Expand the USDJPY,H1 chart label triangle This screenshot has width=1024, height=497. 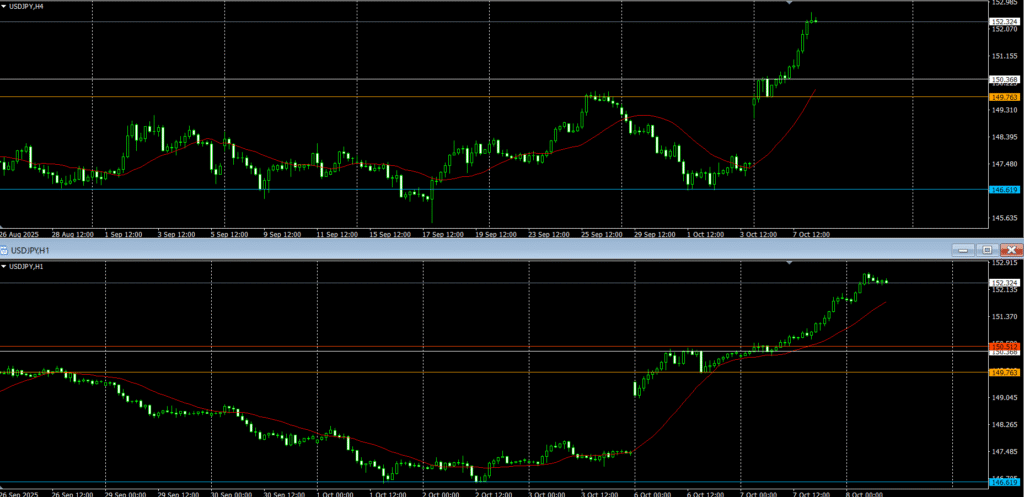pos(4,266)
